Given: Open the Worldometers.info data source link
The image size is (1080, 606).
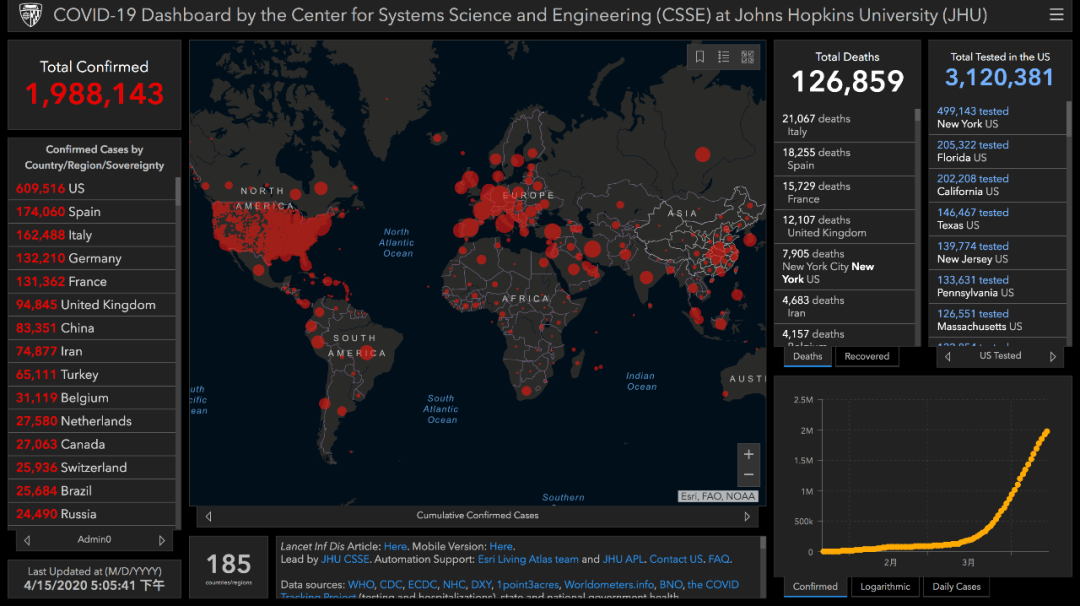Looking at the screenshot, I should [608, 585].
